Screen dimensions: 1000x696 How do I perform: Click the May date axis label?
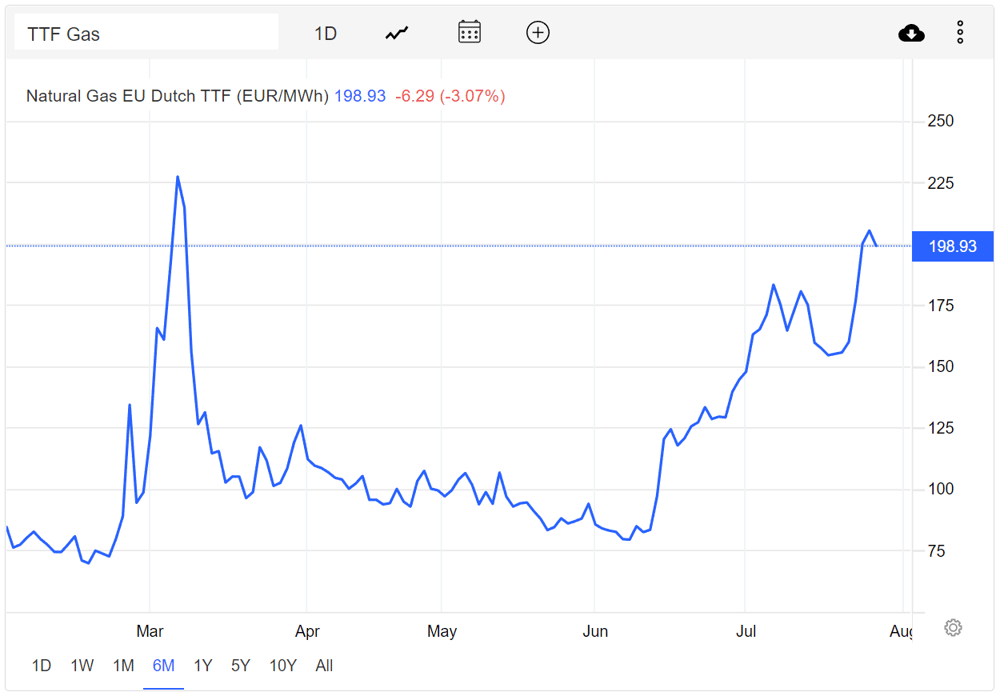point(442,632)
